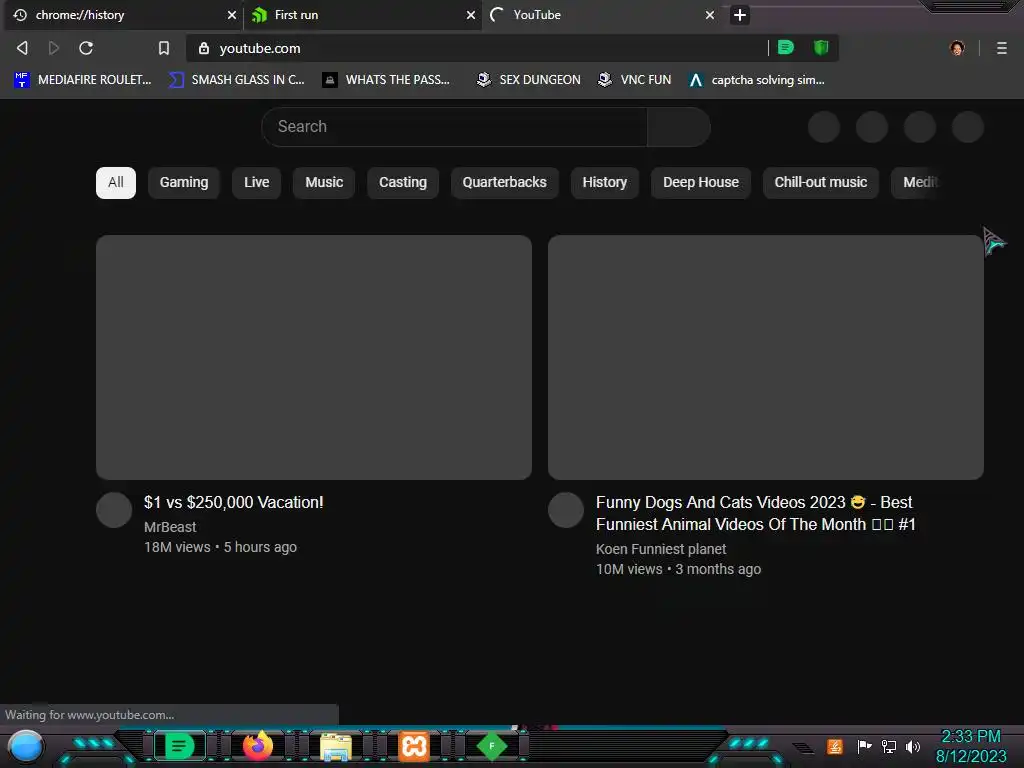Viewport: 1024px width, 768px height.
Task: Open the volume speaker icon
Action: pos(913,746)
